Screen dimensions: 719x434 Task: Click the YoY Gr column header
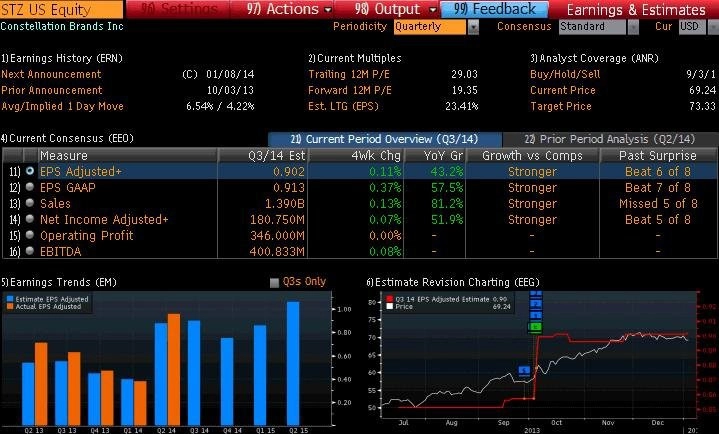click(435, 156)
